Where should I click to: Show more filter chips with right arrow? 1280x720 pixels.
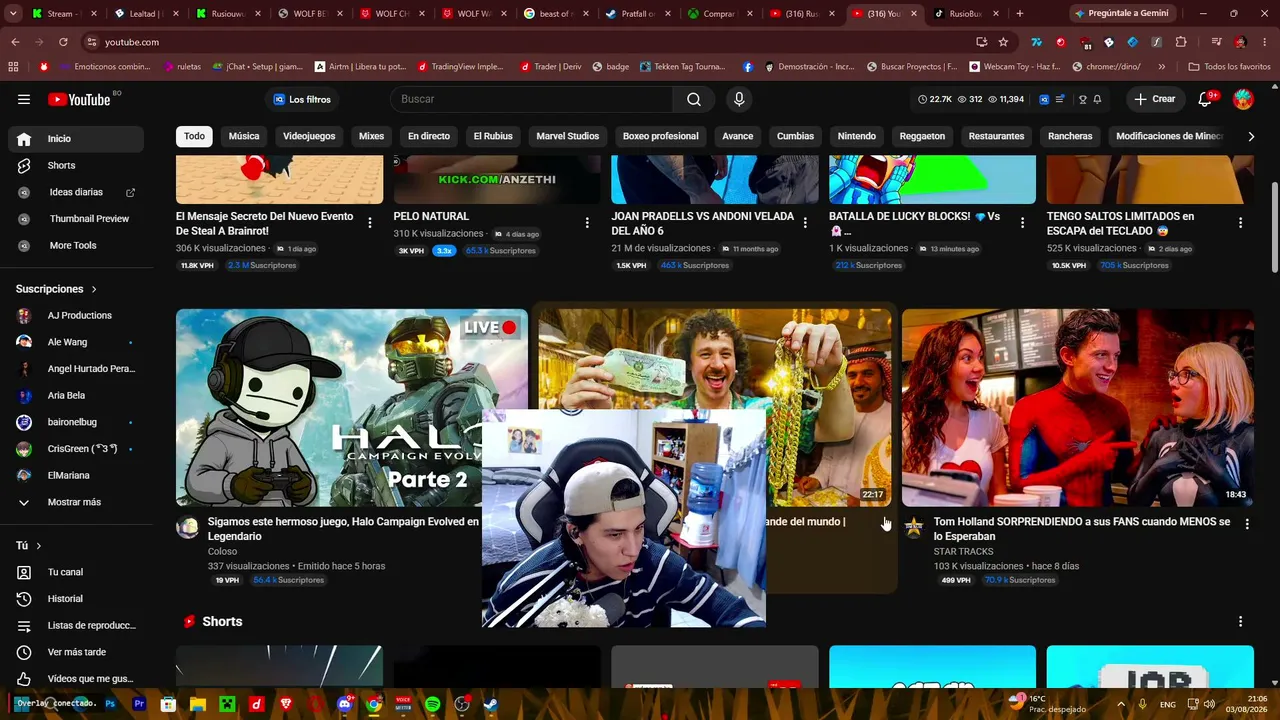[1251, 136]
